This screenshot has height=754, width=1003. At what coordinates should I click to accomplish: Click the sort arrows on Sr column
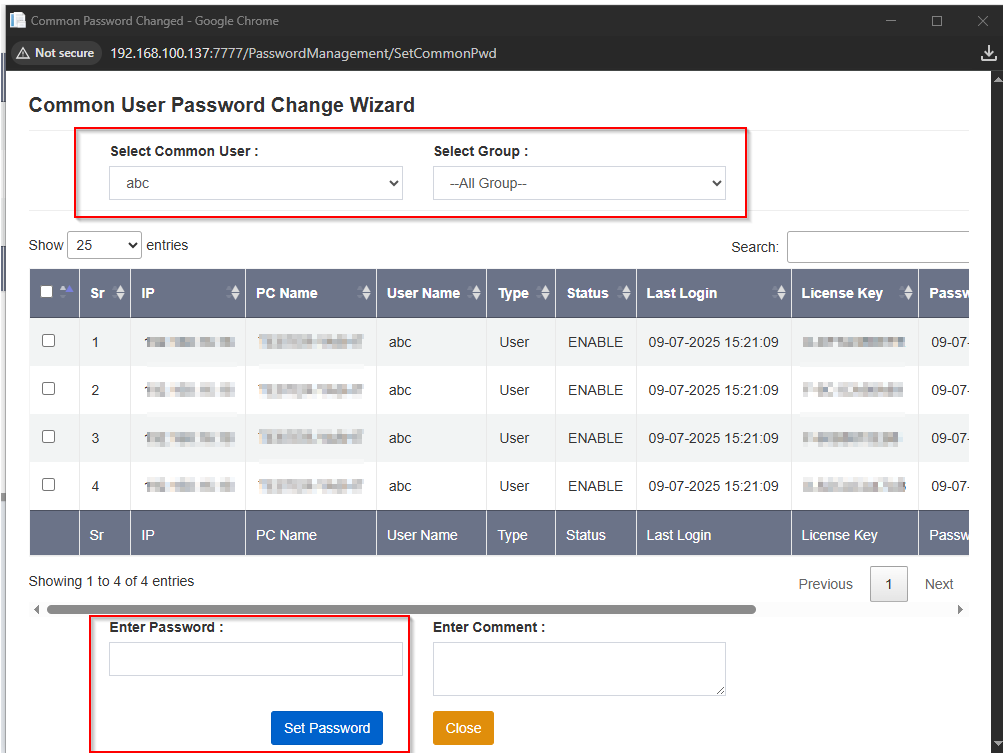pyautogui.click(x=120, y=293)
